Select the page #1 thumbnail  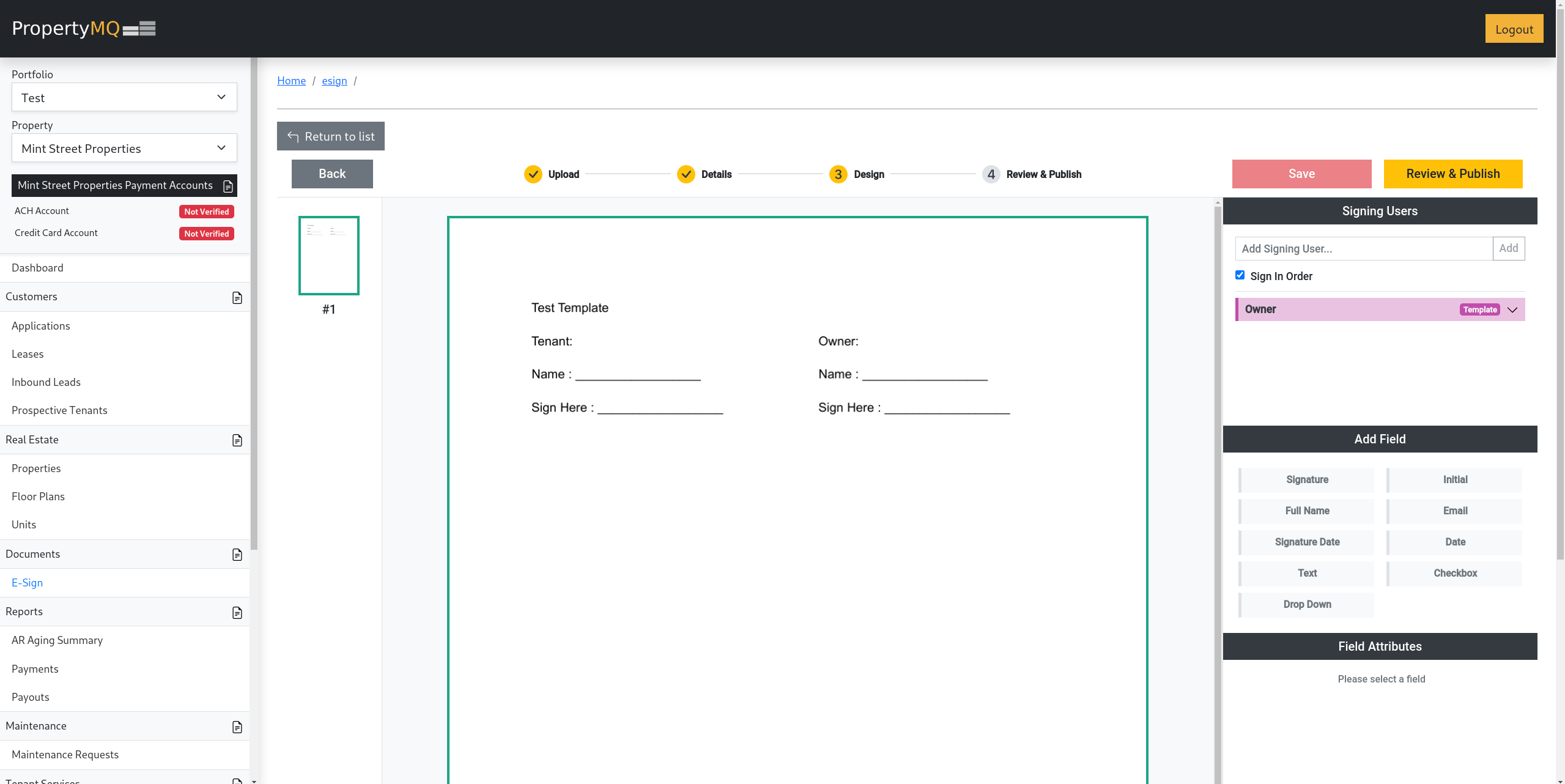[329, 256]
